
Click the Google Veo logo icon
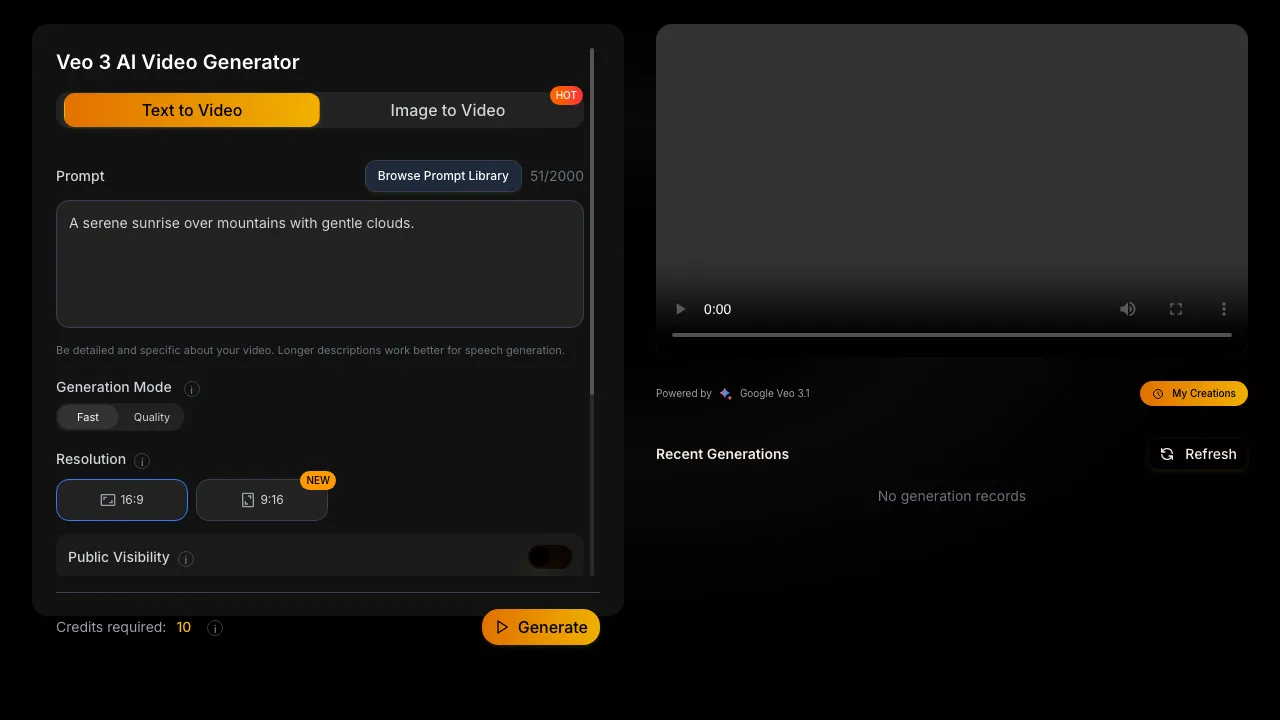724,393
